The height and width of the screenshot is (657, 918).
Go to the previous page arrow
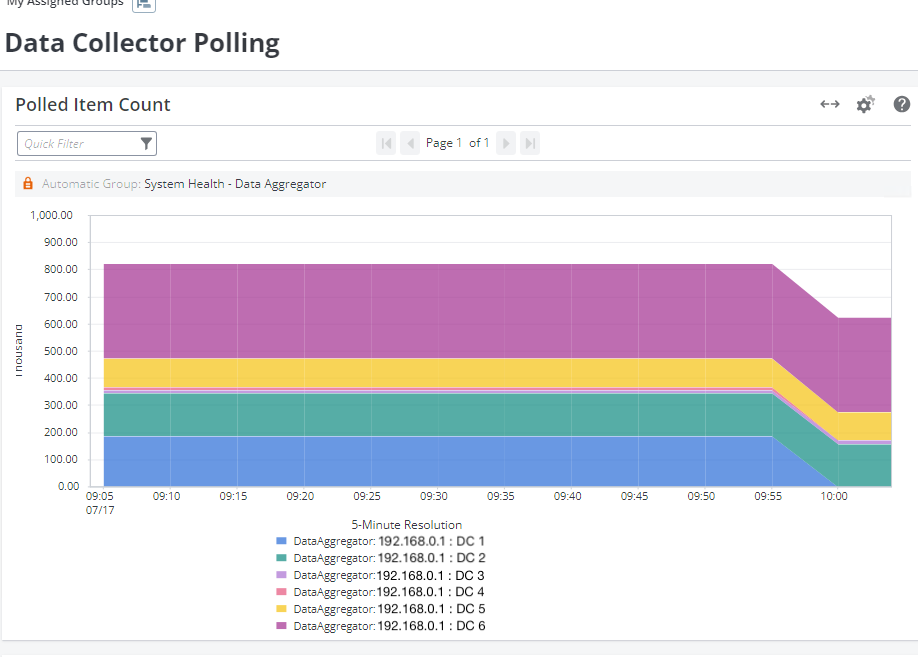pyautogui.click(x=410, y=144)
